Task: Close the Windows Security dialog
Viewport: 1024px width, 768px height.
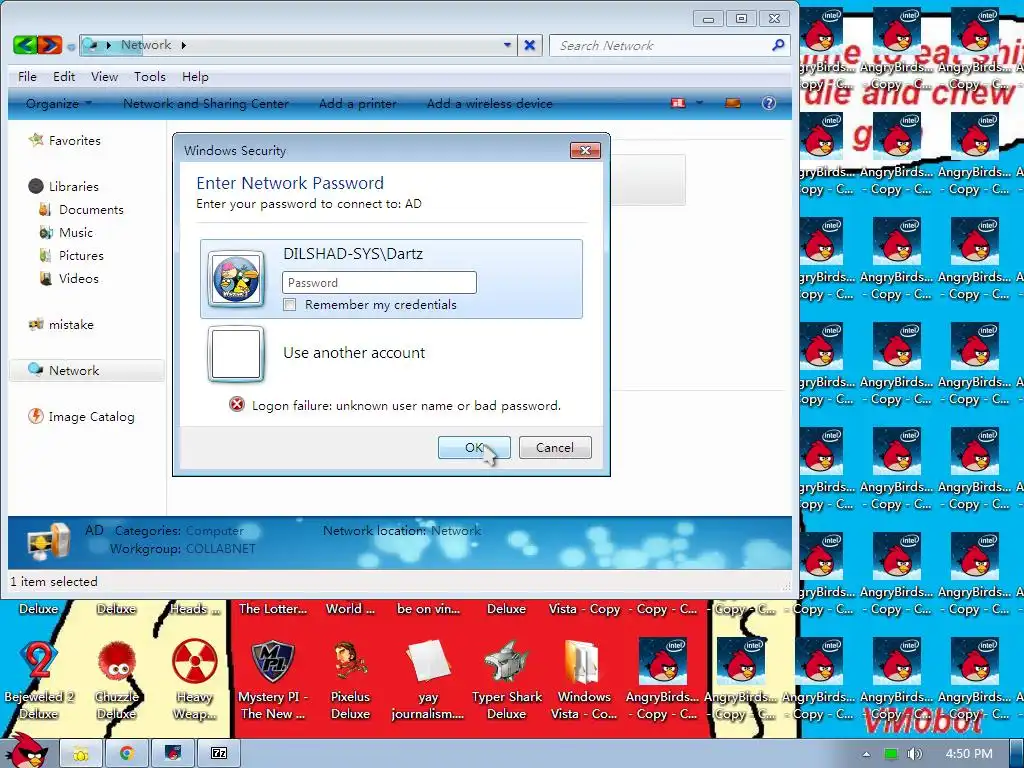Action: point(585,150)
